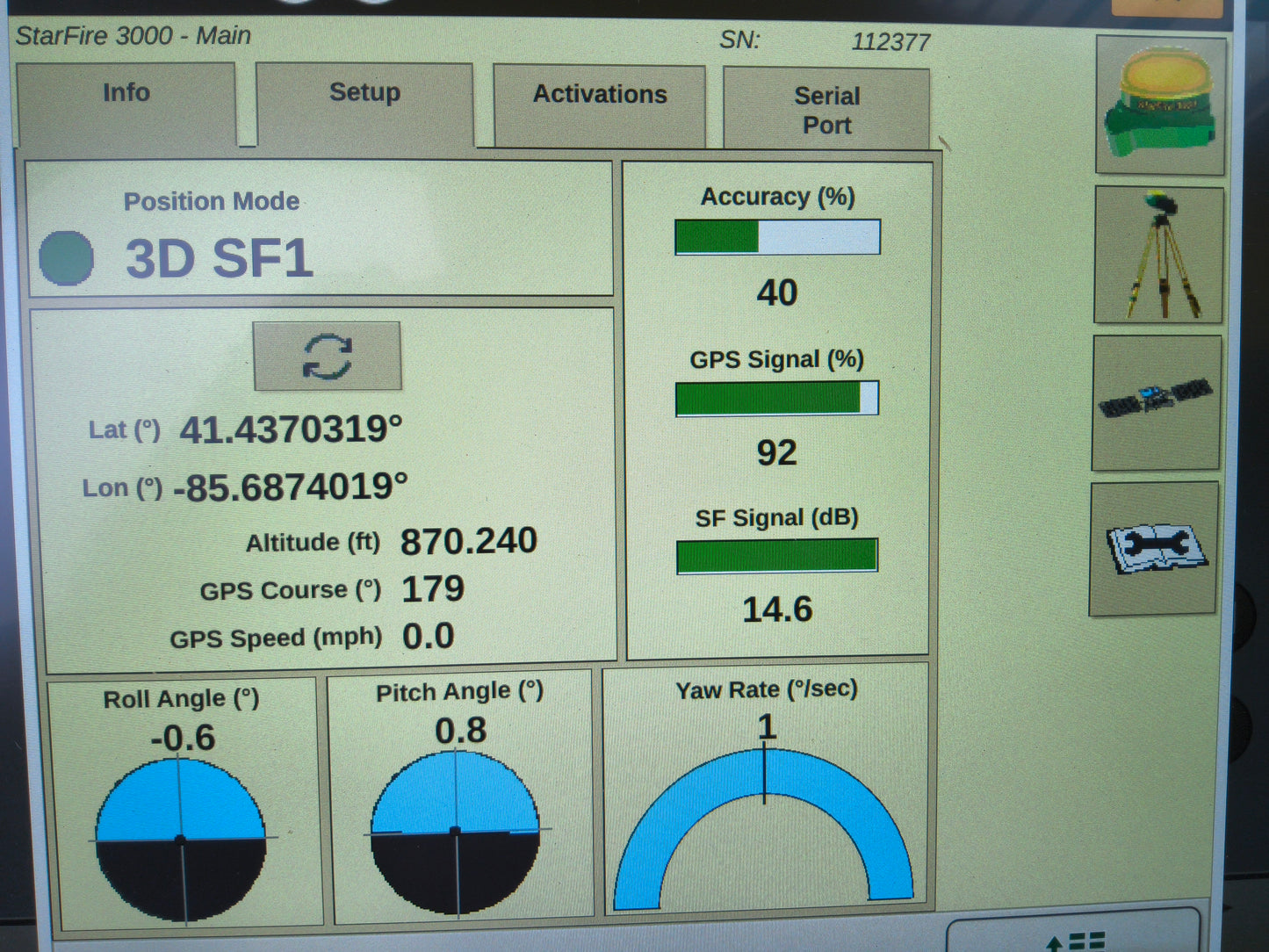The image size is (1269, 952).
Task: Click latitude value 41.4370319°
Action: point(291,429)
